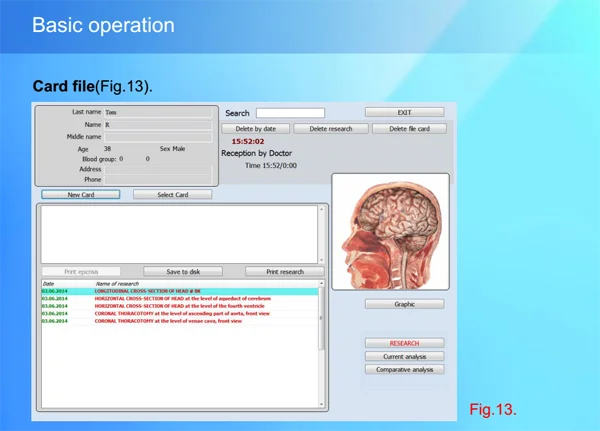Click the Last name field containing Tom

click(x=158, y=112)
